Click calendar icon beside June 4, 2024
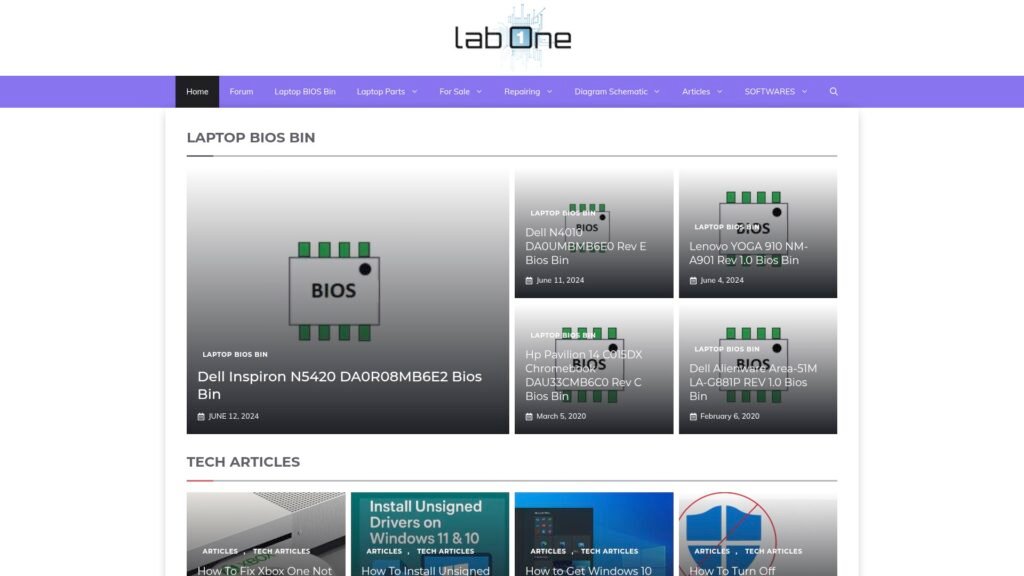1024x576 pixels. 693,280
